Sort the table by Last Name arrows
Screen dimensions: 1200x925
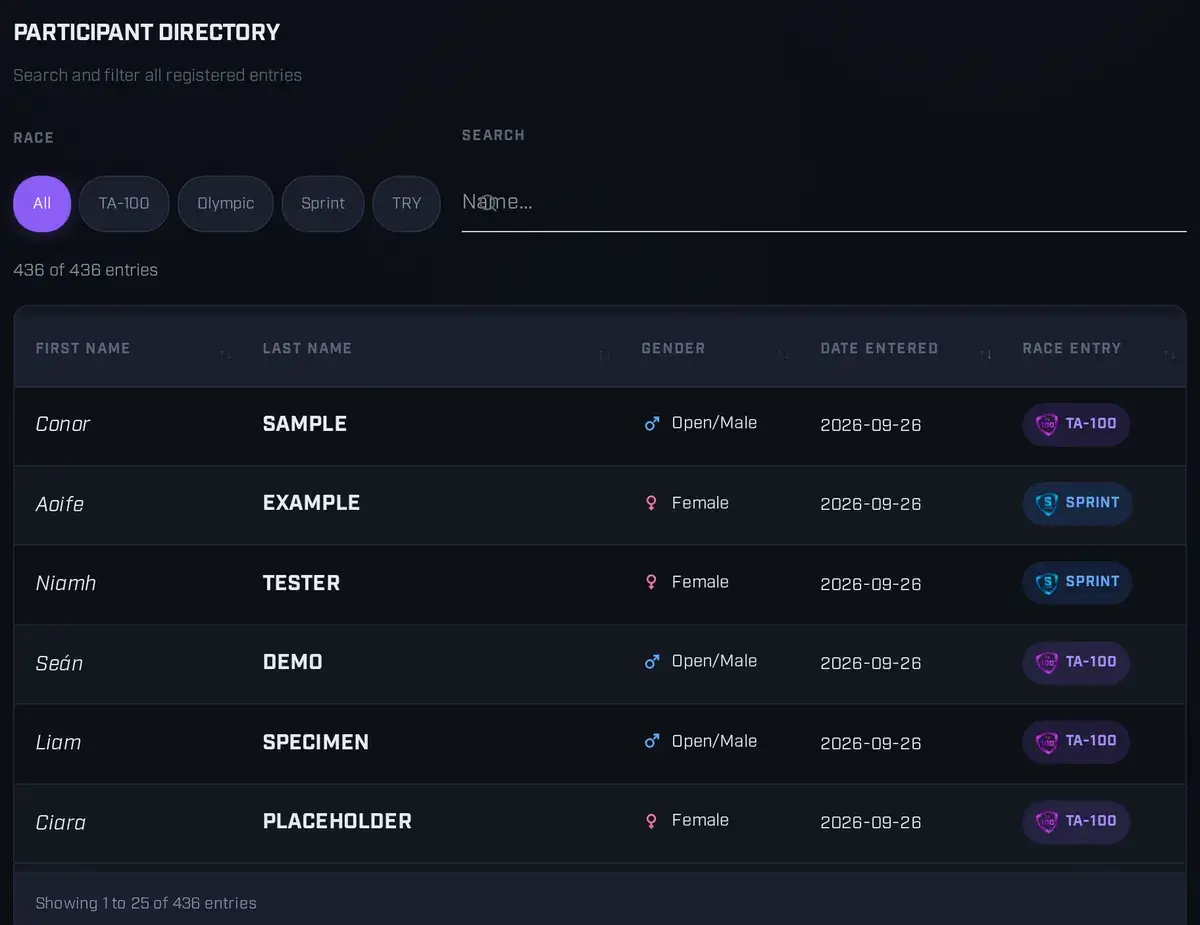click(604, 355)
